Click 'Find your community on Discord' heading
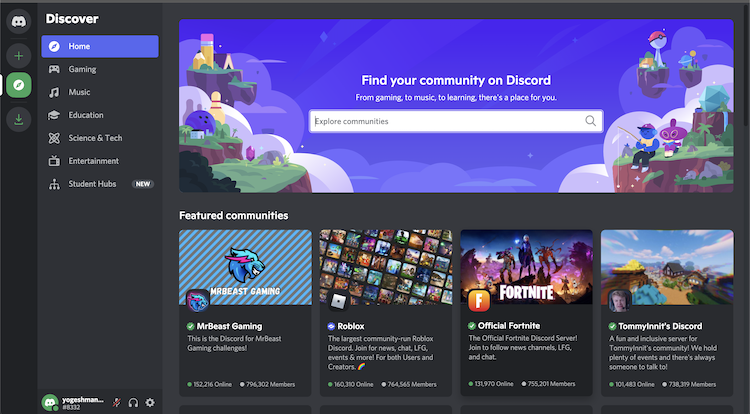 [x=456, y=80]
